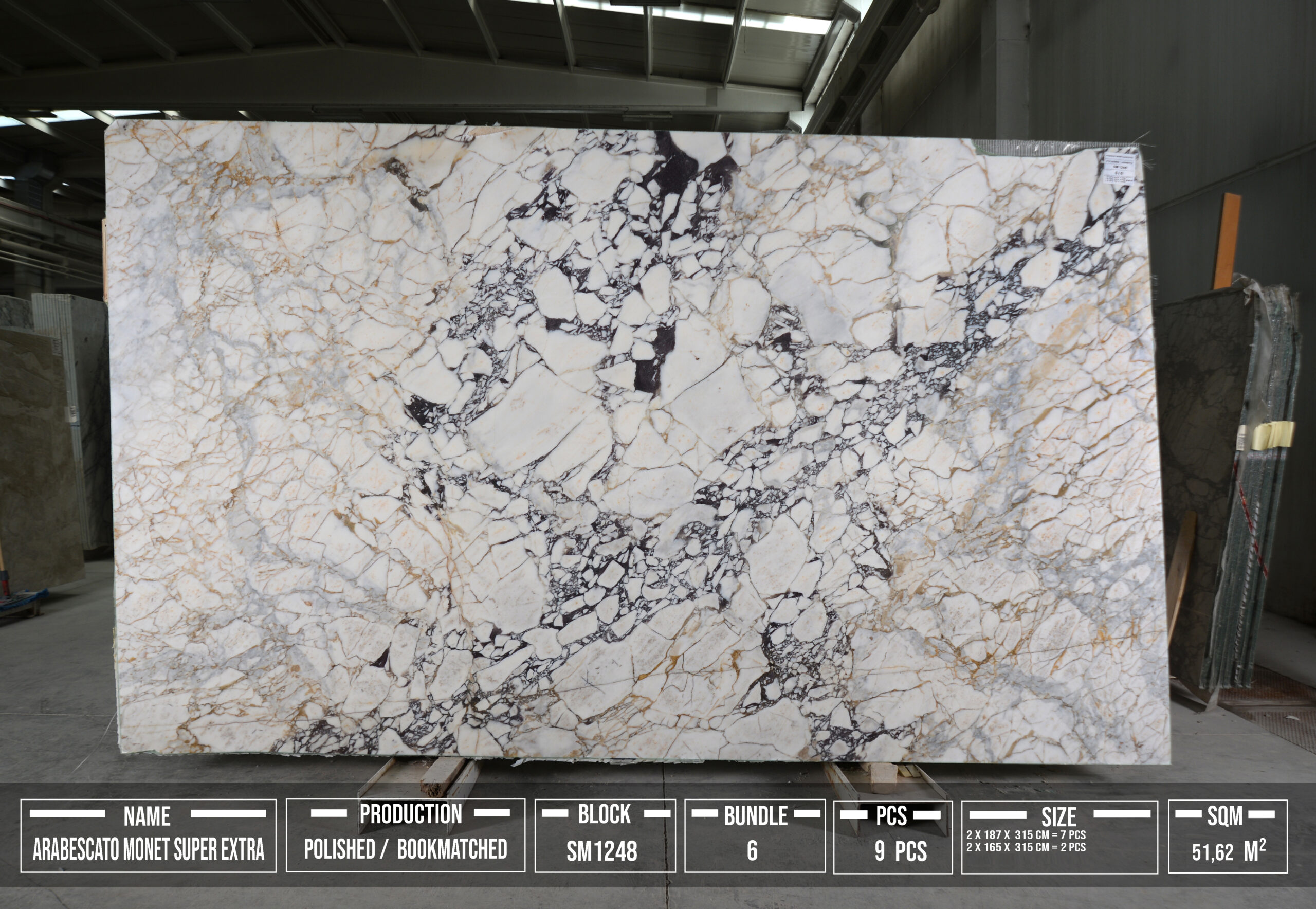1316x909 pixels.
Task: Click the NAME header label
Action: point(147,816)
